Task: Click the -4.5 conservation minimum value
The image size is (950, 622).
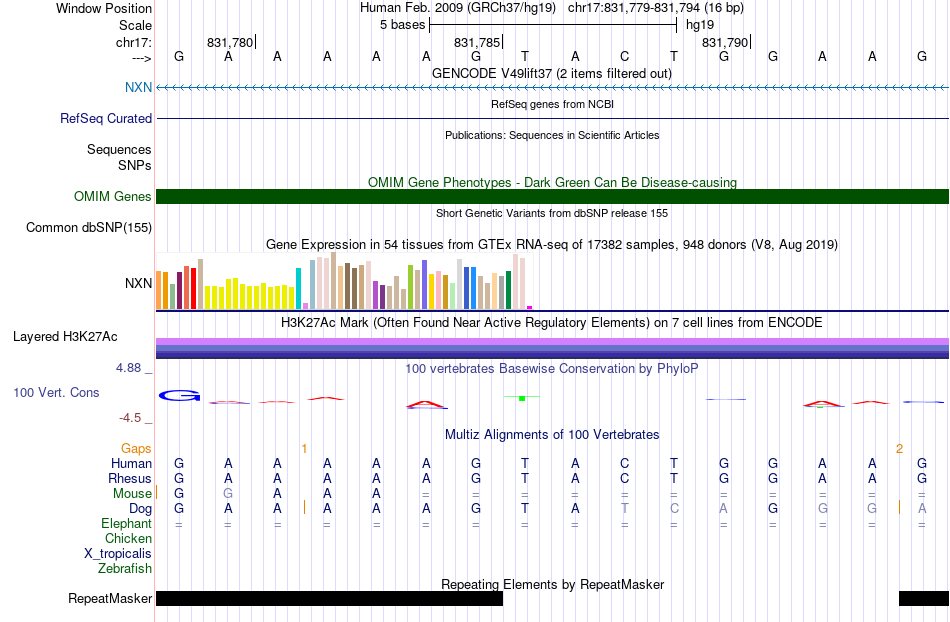Action: [130, 417]
